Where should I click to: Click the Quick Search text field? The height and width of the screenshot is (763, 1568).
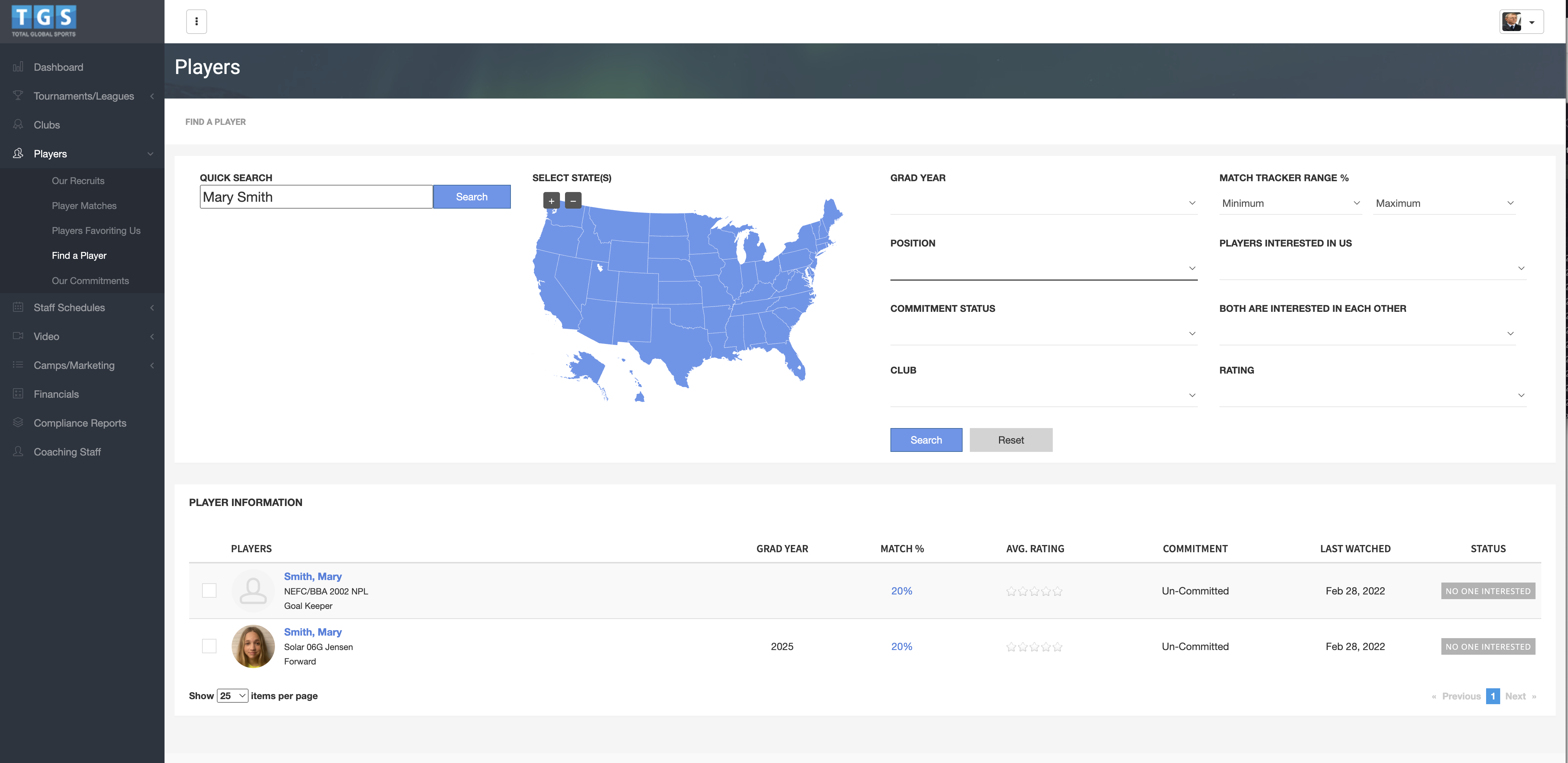315,197
